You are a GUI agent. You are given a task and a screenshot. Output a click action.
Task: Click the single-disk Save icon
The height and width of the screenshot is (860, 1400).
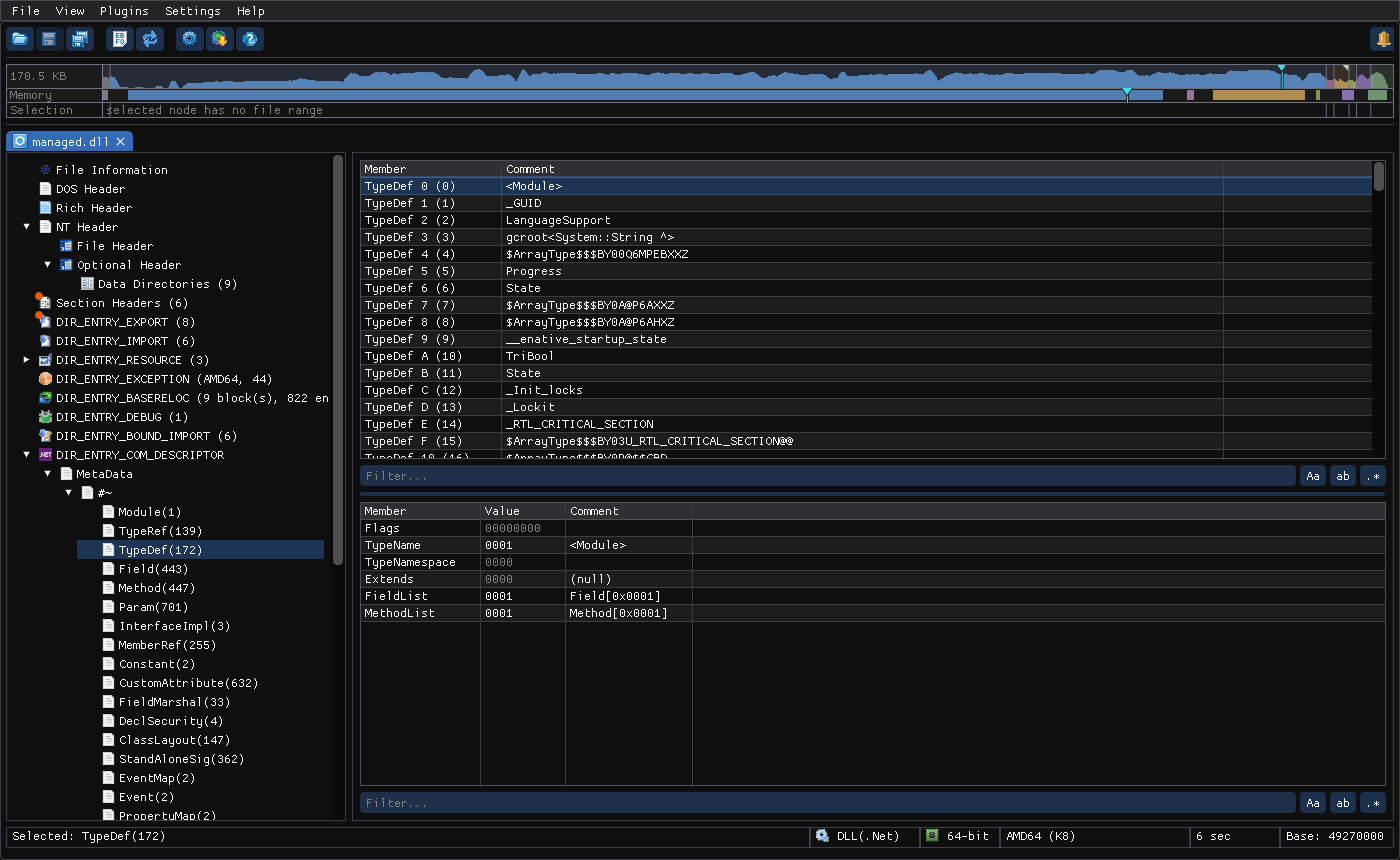tap(49, 39)
